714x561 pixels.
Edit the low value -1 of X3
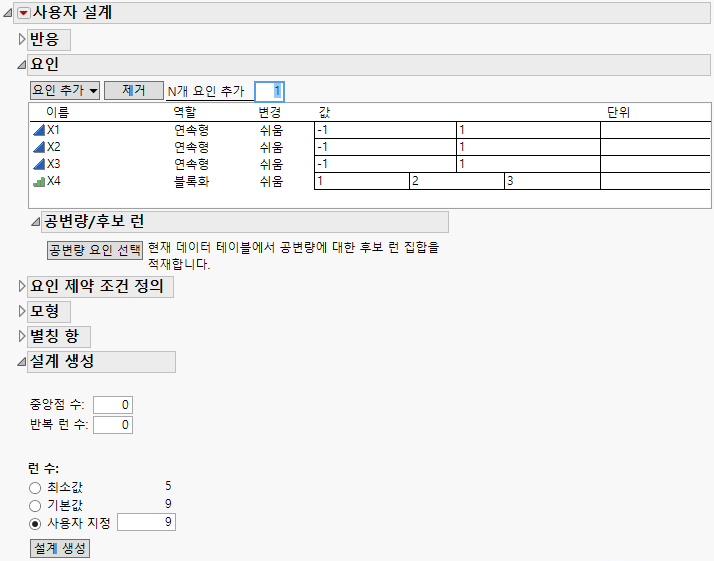(x=385, y=164)
